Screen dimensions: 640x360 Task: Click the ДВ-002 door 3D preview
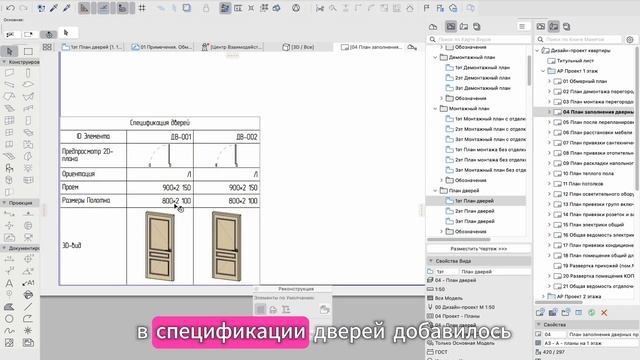[227, 246]
